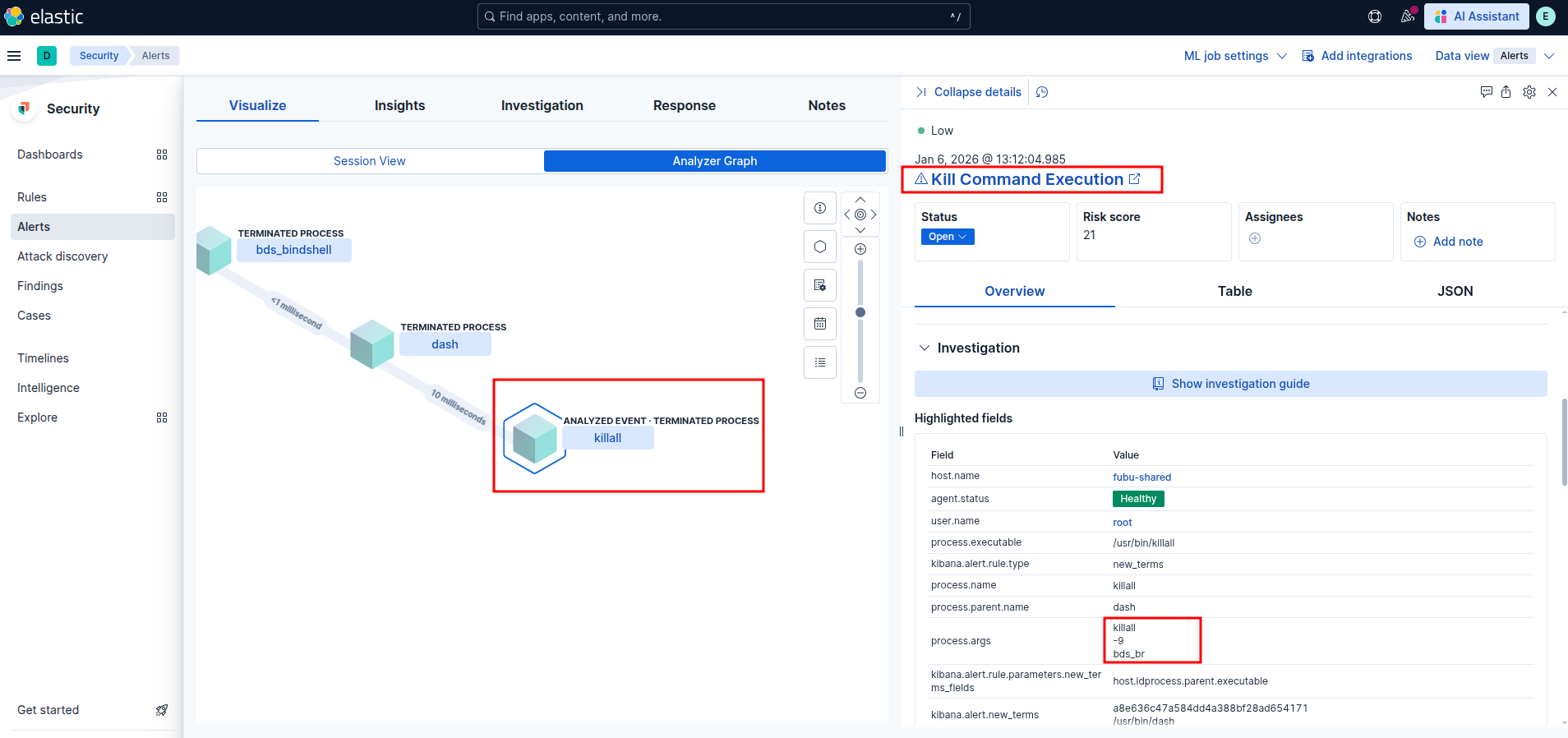
Task: Zoom in the analyzer graph
Action: [x=860, y=249]
